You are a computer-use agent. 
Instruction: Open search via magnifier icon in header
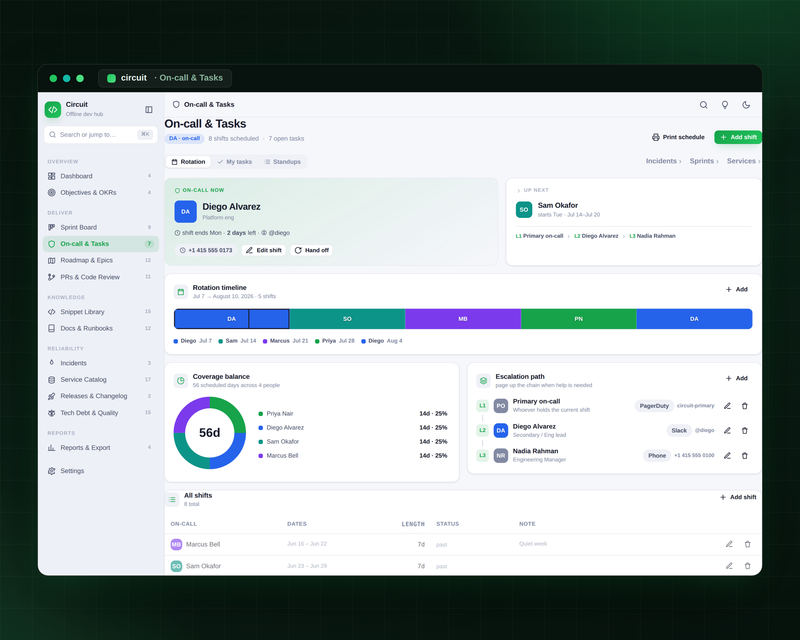(x=704, y=105)
